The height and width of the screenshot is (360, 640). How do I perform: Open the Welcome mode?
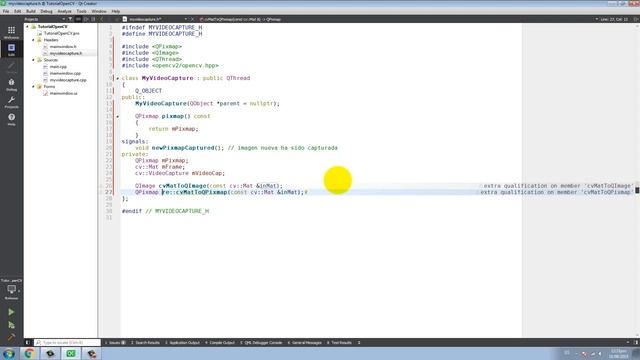pos(11,32)
